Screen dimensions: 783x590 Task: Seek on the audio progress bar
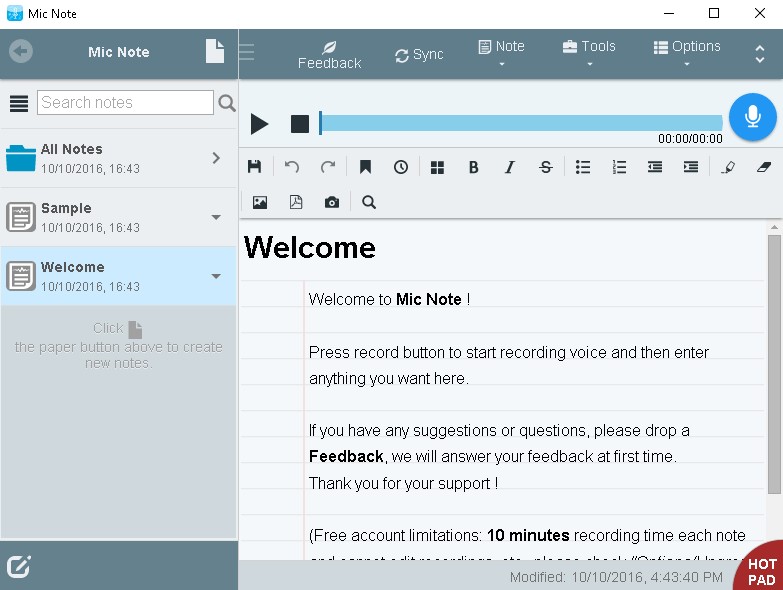[x=521, y=123]
